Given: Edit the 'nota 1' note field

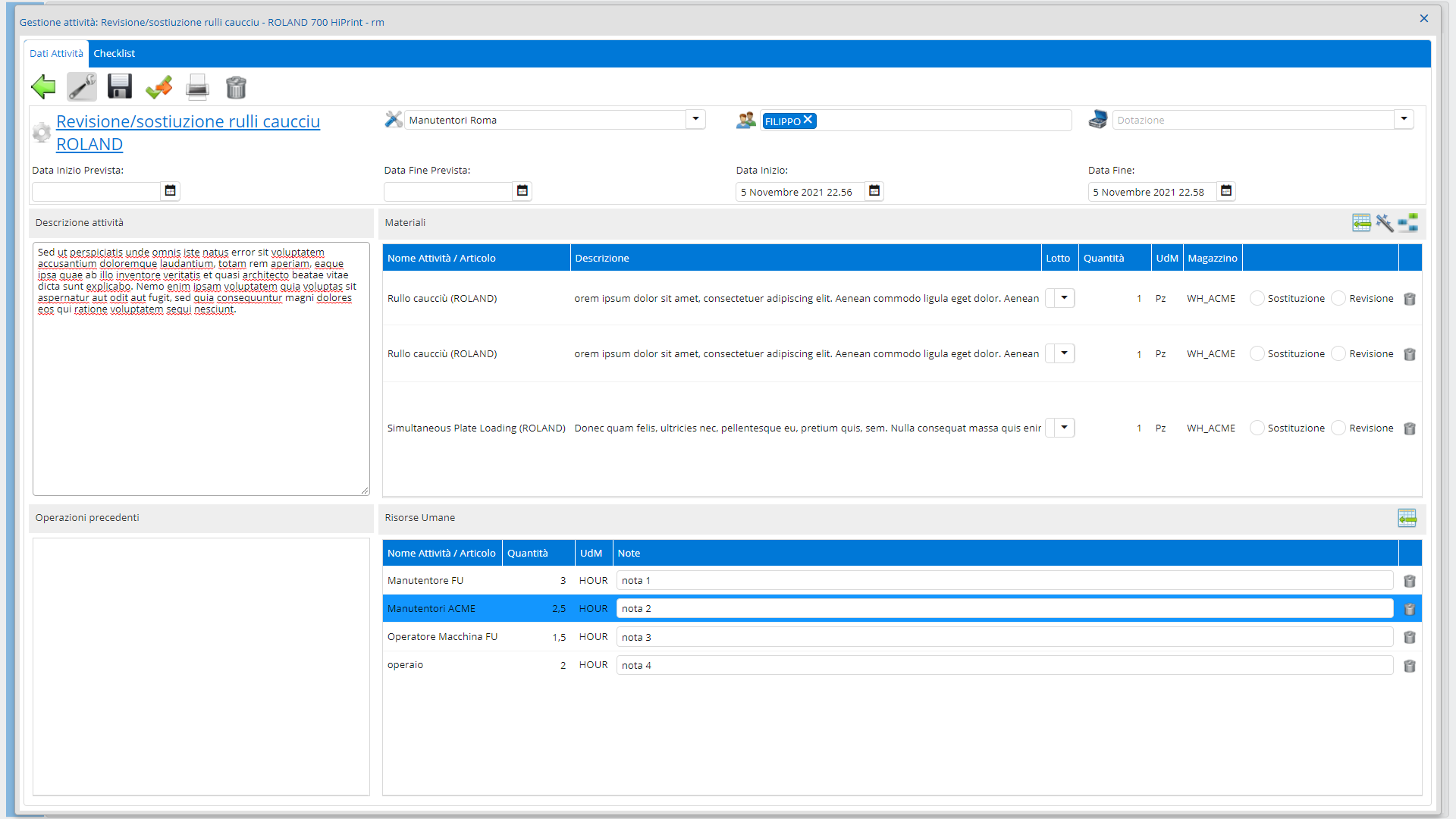Looking at the screenshot, I should [1005, 581].
